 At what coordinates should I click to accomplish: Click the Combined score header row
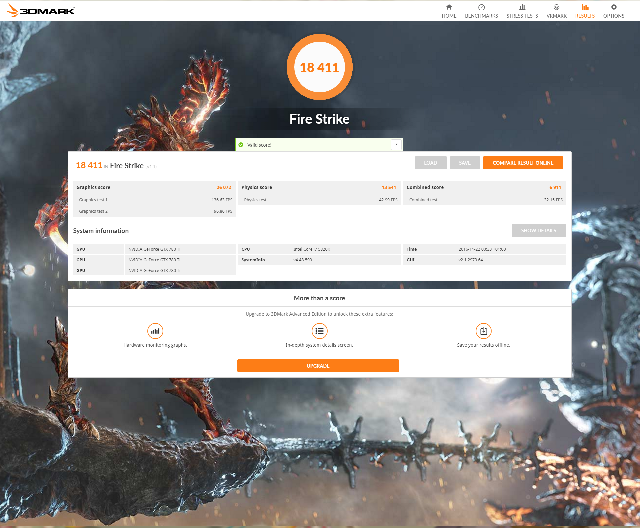(x=484, y=187)
